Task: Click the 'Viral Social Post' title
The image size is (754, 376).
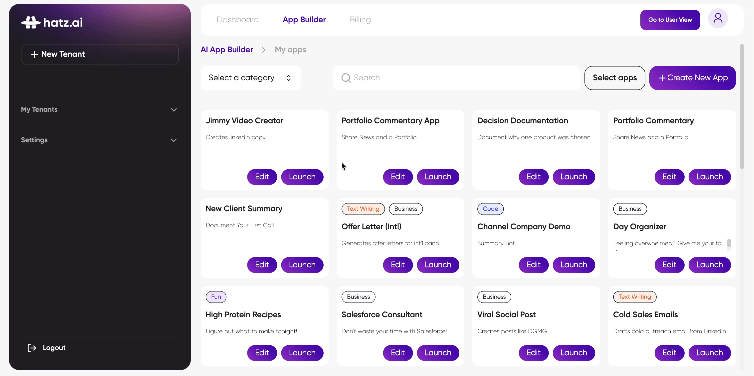Action: point(507,314)
